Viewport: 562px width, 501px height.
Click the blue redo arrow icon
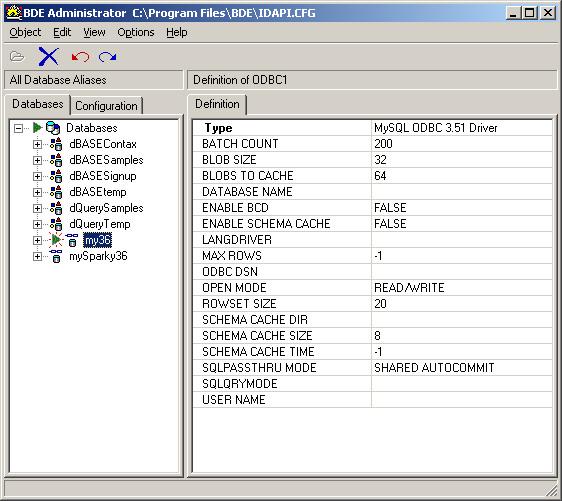108,57
